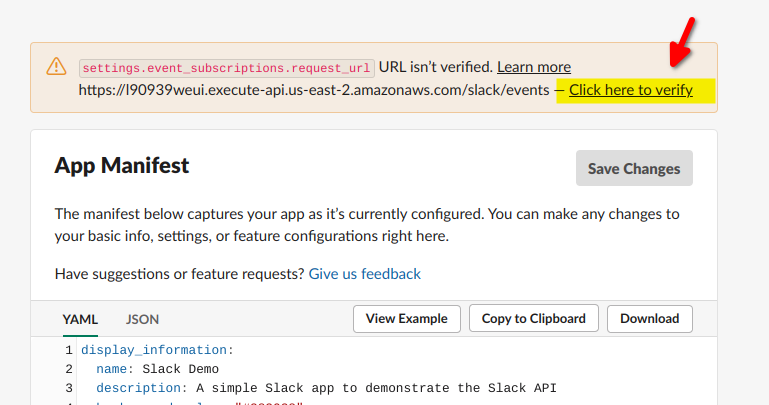Image resolution: width=769 pixels, height=405 pixels.
Task: Open the Give us feedback link
Action: (364, 274)
